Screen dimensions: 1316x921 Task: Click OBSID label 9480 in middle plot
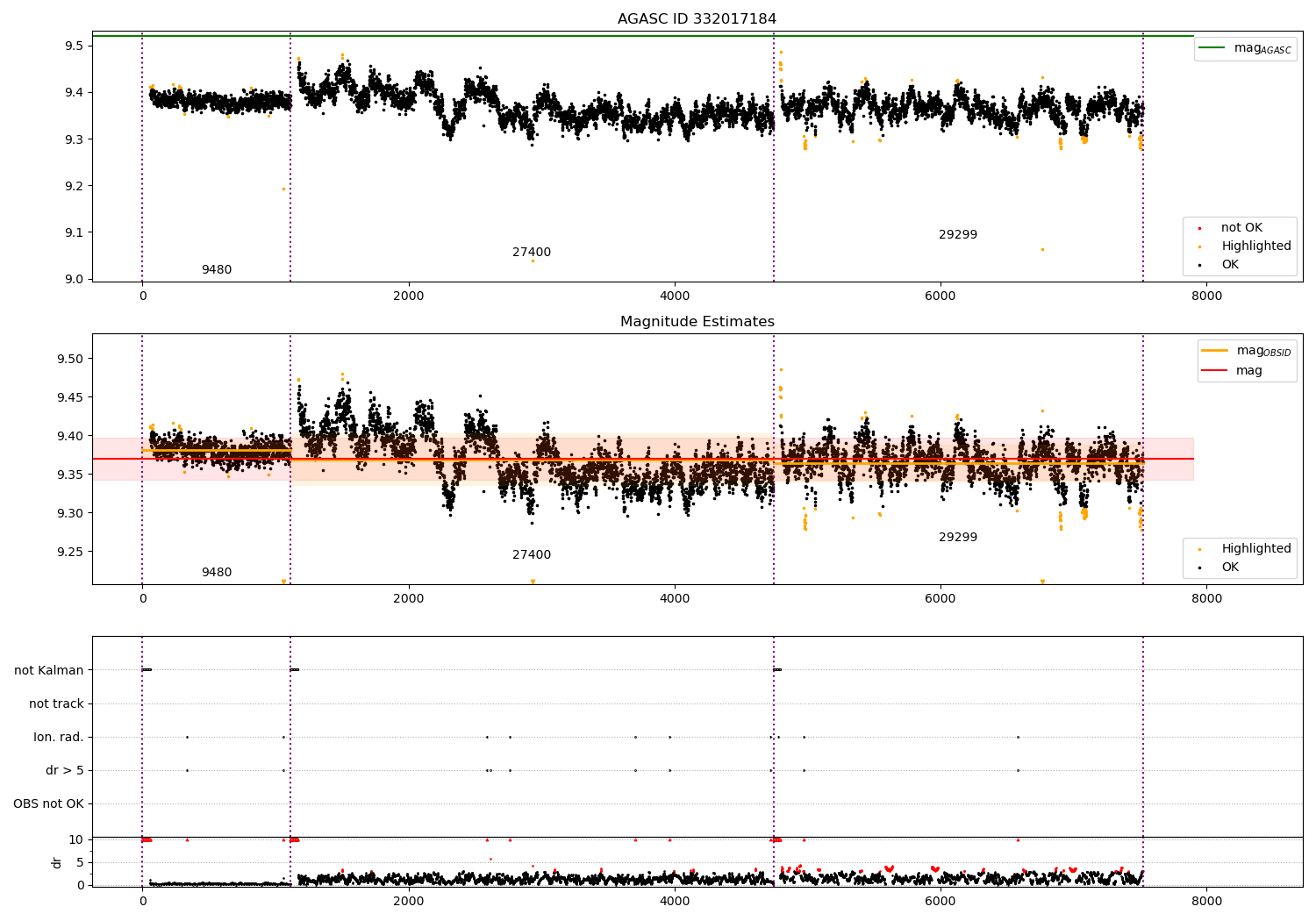tap(217, 573)
